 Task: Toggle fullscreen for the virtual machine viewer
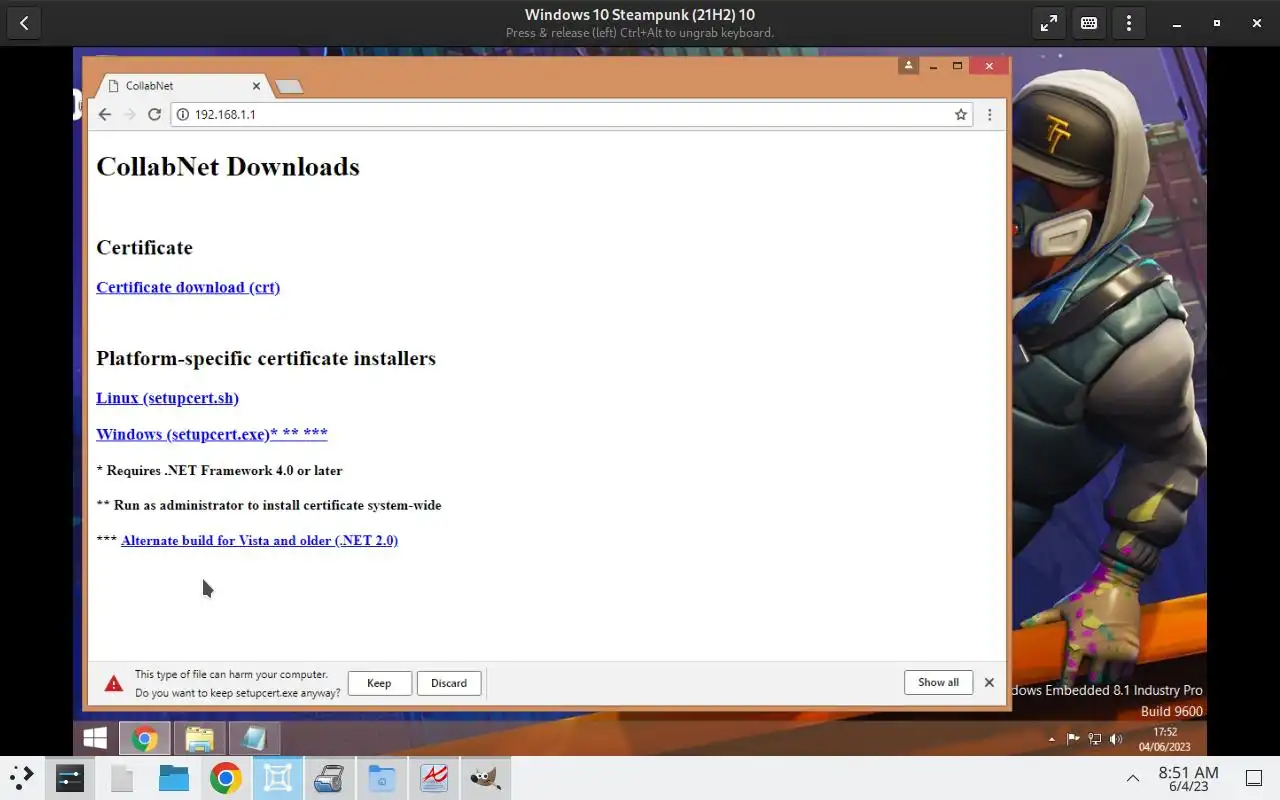[x=1049, y=23]
